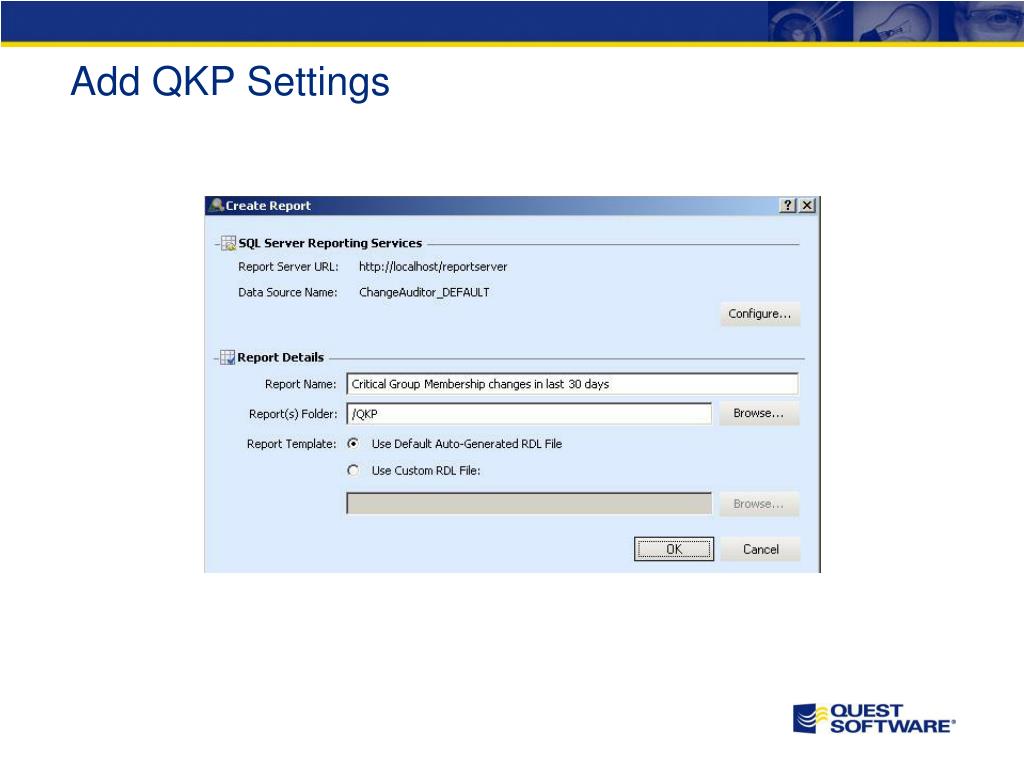Click the Report Name input field
The width and height of the screenshot is (1024, 768).
tap(572, 384)
